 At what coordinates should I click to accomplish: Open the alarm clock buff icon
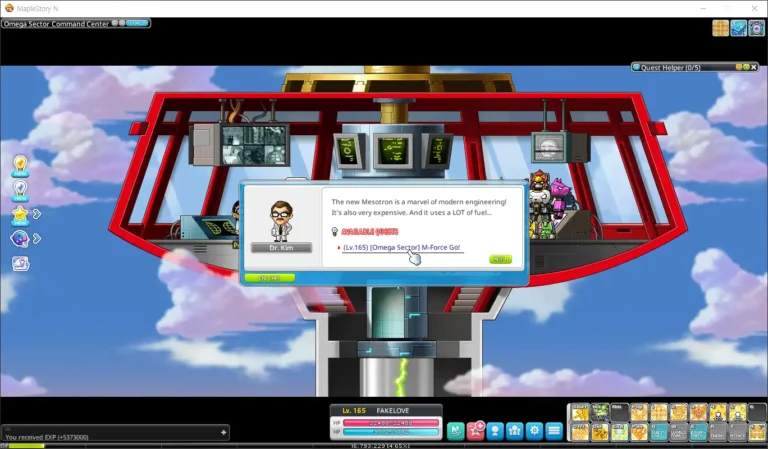[757, 28]
